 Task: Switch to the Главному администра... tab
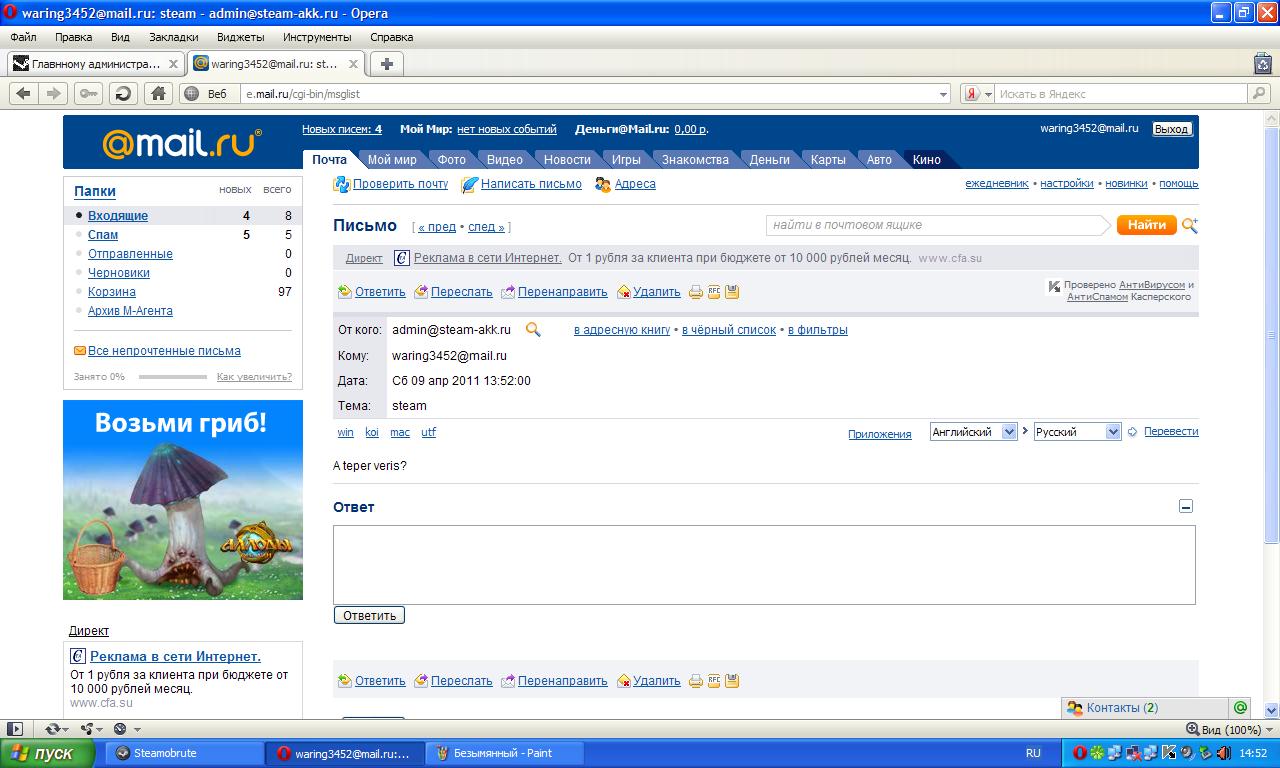(94, 64)
